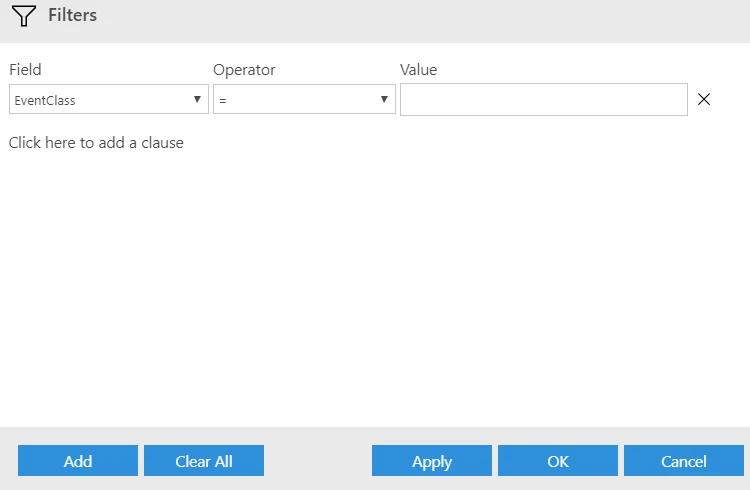
Task: Open the Operator dropdown showing equals
Action: [x=304, y=99]
